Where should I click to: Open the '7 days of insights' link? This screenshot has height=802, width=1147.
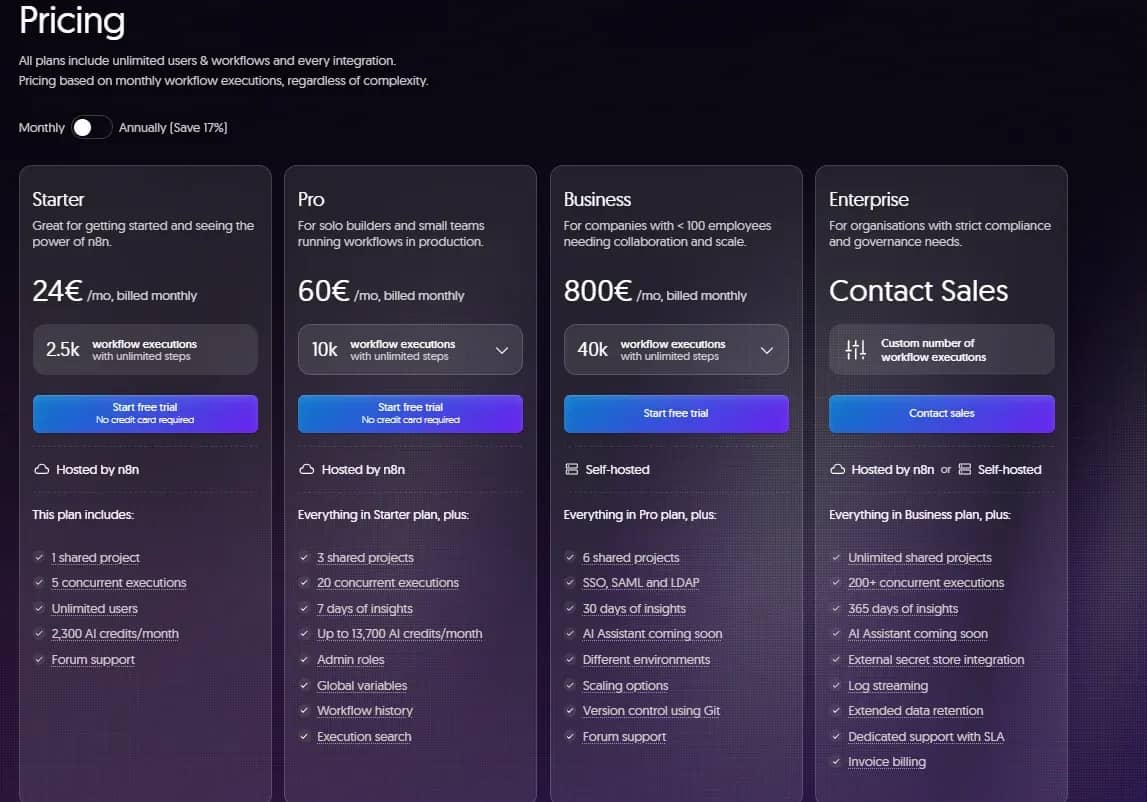click(x=364, y=609)
